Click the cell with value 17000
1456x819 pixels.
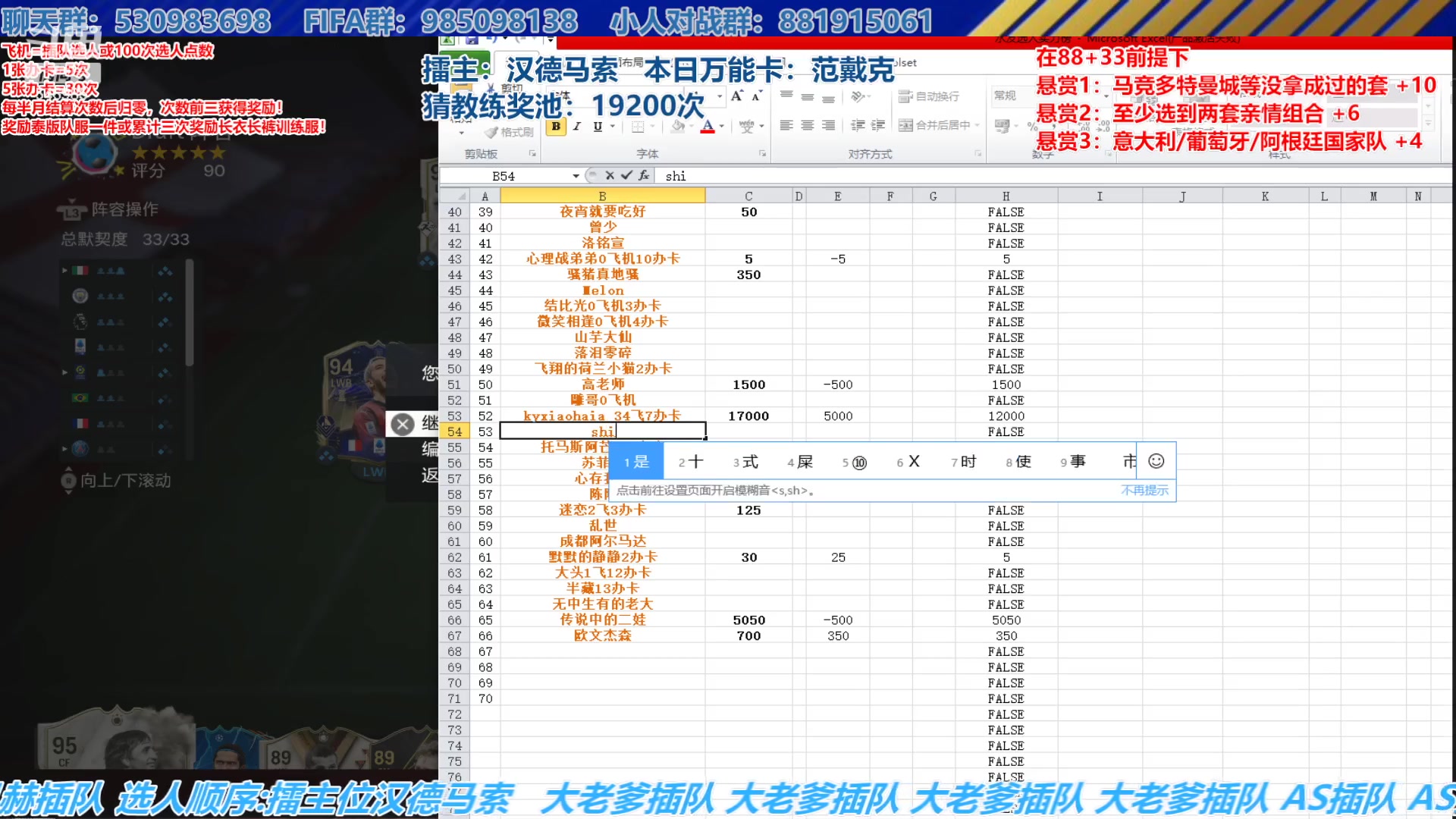[x=748, y=416]
